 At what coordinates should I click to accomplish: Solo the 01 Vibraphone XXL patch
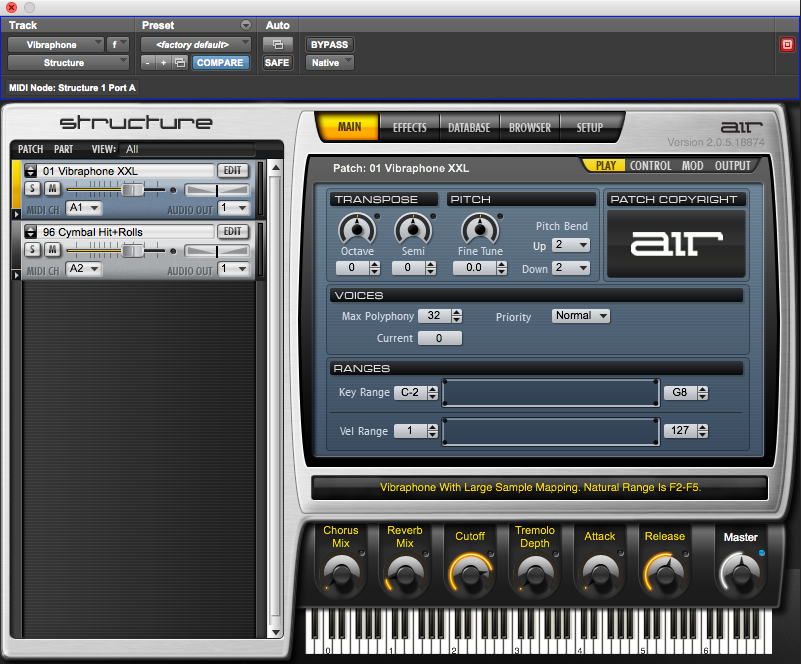click(x=32, y=188)
